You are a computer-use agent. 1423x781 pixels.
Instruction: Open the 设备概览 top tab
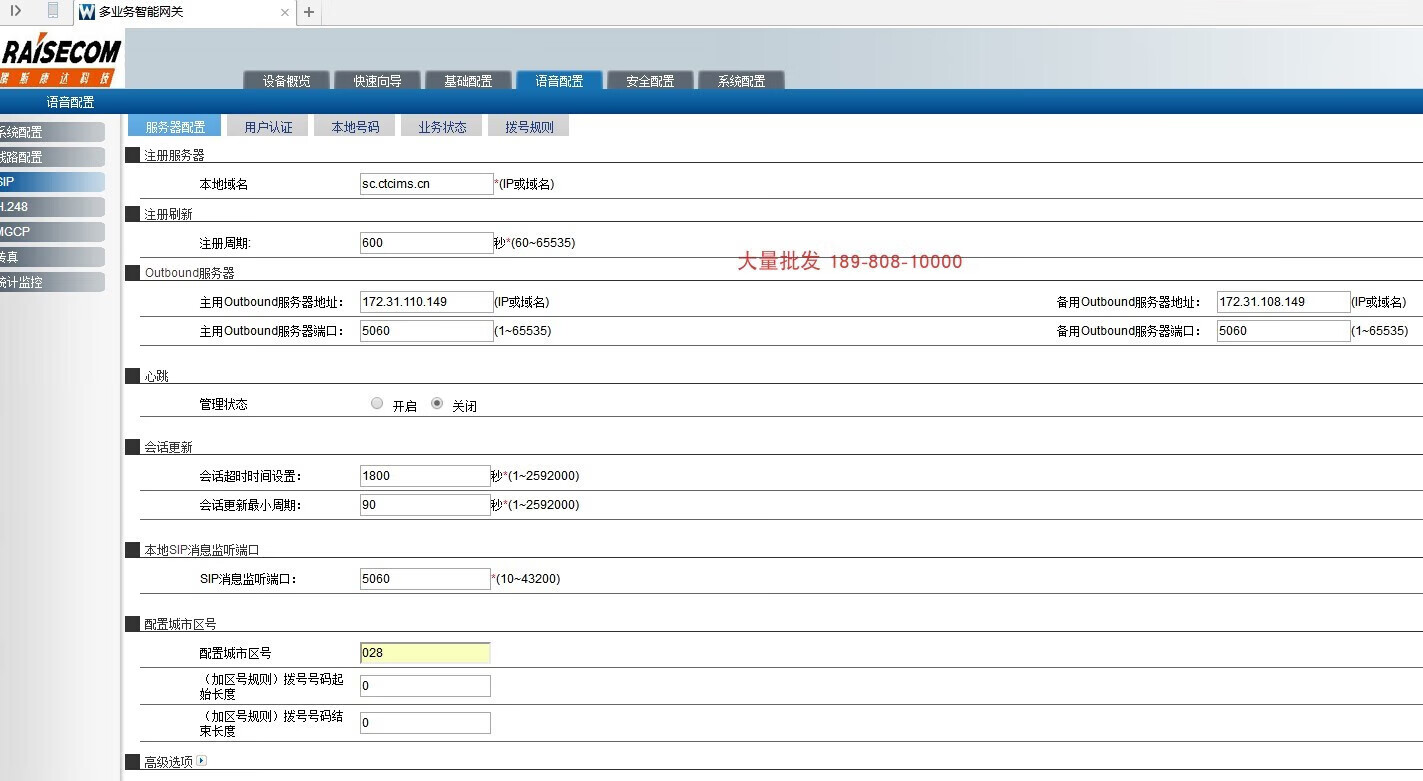(286, 81)
